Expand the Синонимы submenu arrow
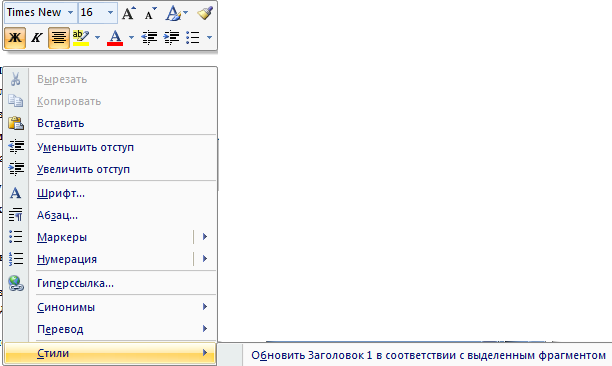This screenshot has width=612, height=366. (x=205, y=307)
